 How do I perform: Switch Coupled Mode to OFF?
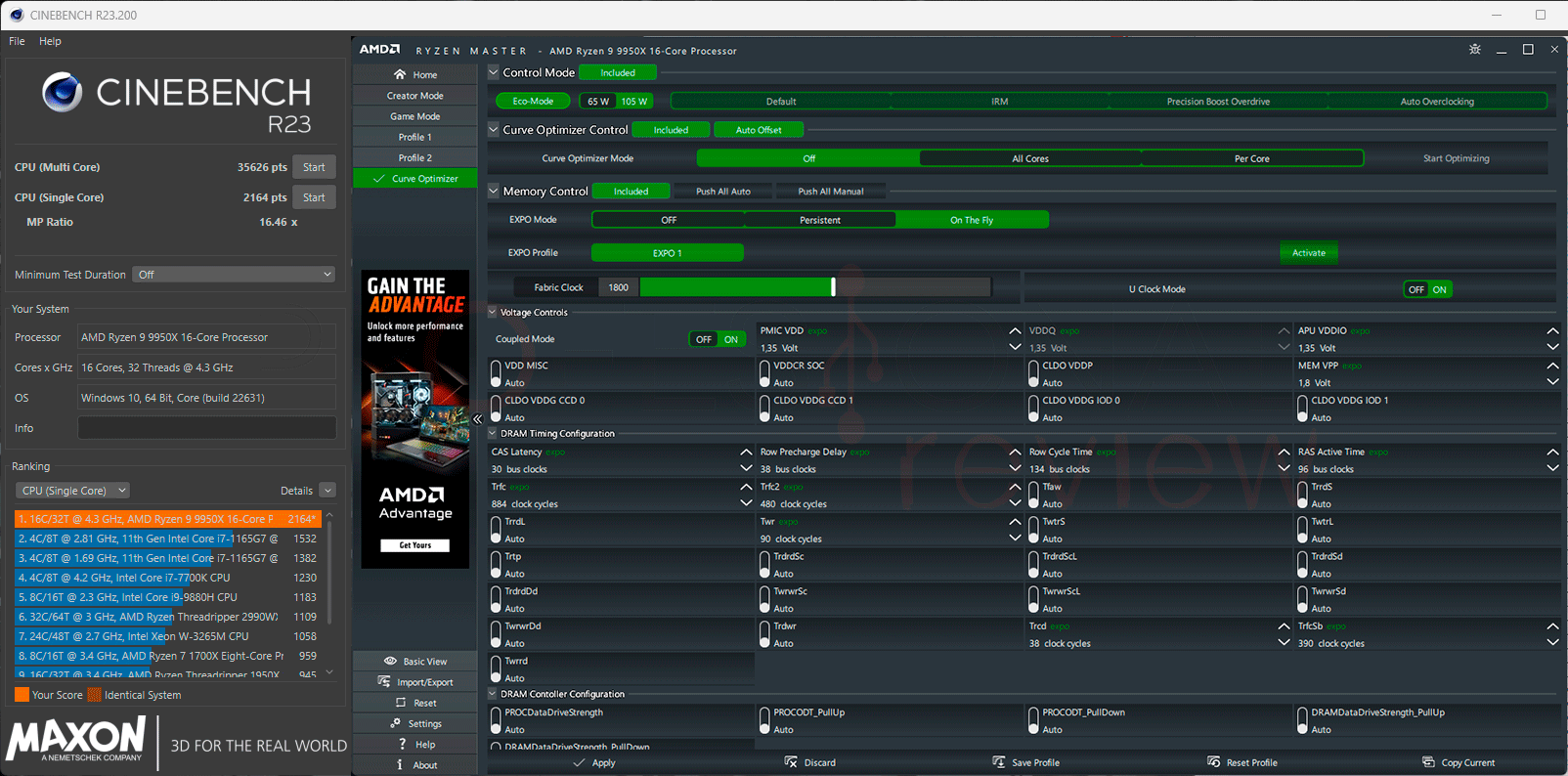[x=704, y=339]
